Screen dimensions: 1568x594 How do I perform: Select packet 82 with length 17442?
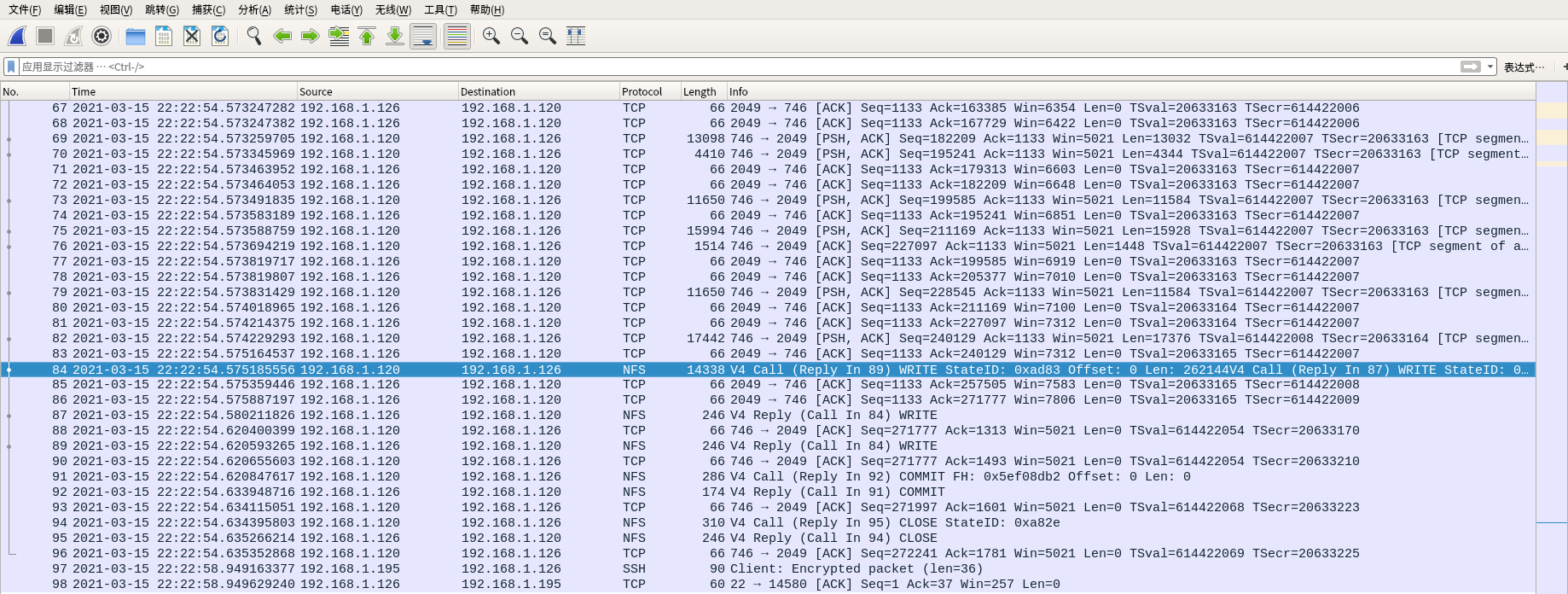tap(768, 339)
